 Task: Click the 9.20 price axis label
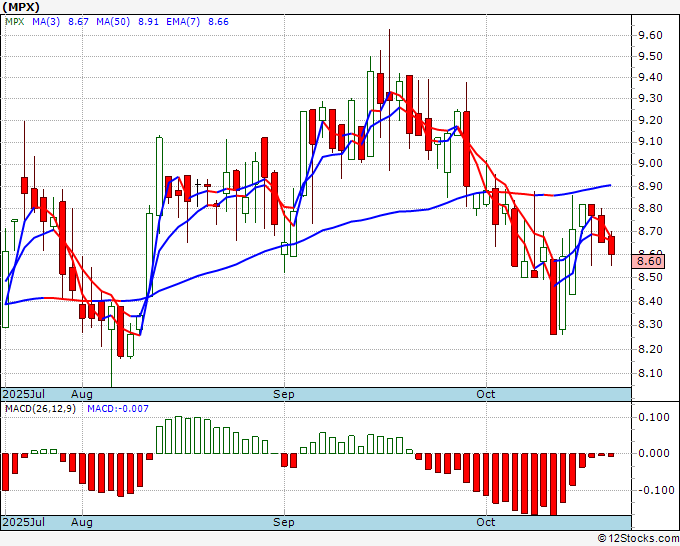coord(650,120)
